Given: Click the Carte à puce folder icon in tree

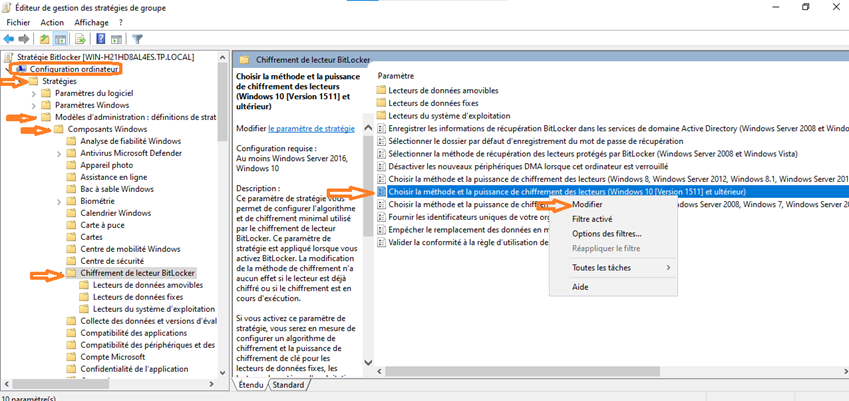Looking at the screenshot, I should [71, 225].
